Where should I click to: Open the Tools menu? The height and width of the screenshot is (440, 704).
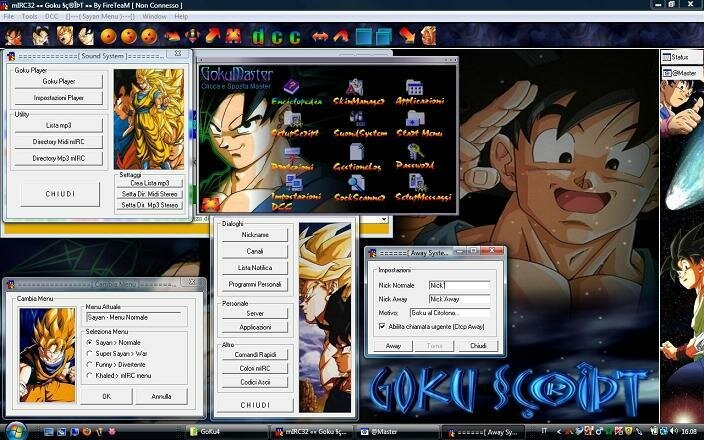pyautogui.click(x=30, y=17)
